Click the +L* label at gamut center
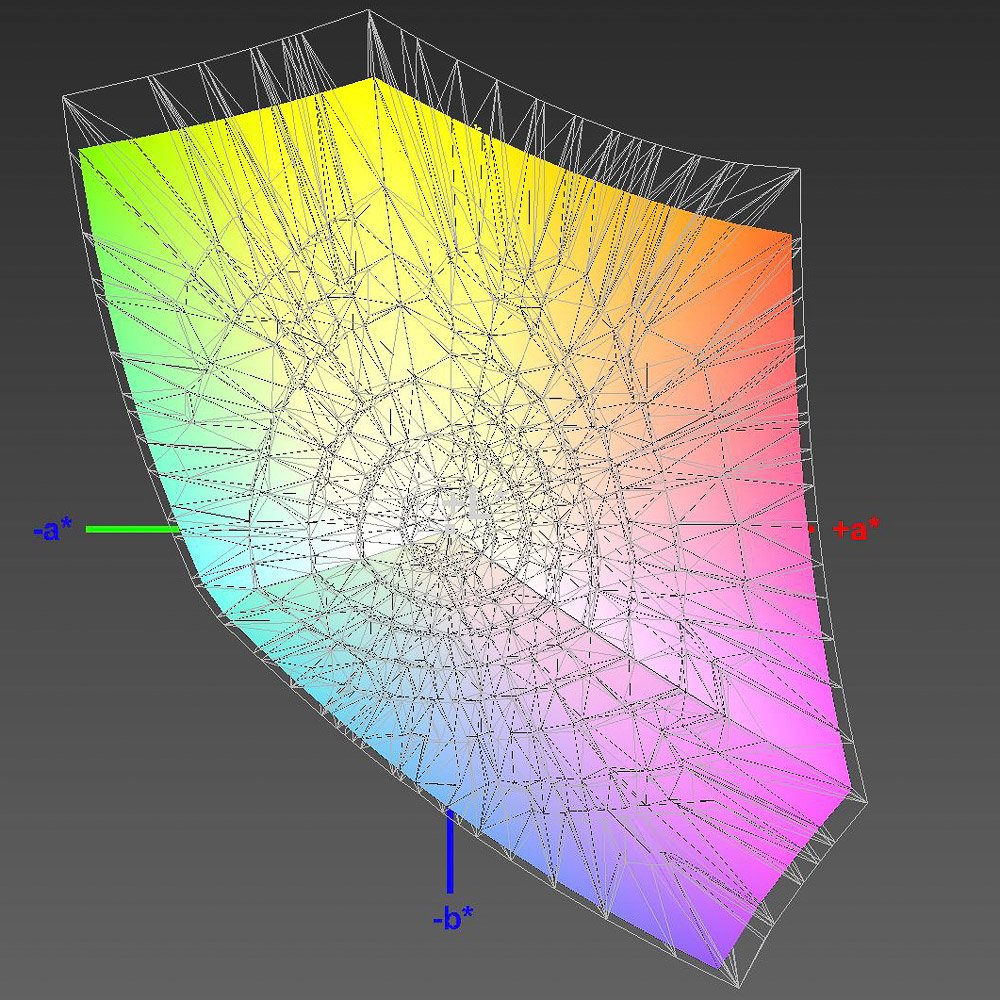 (x=473, y=504)
